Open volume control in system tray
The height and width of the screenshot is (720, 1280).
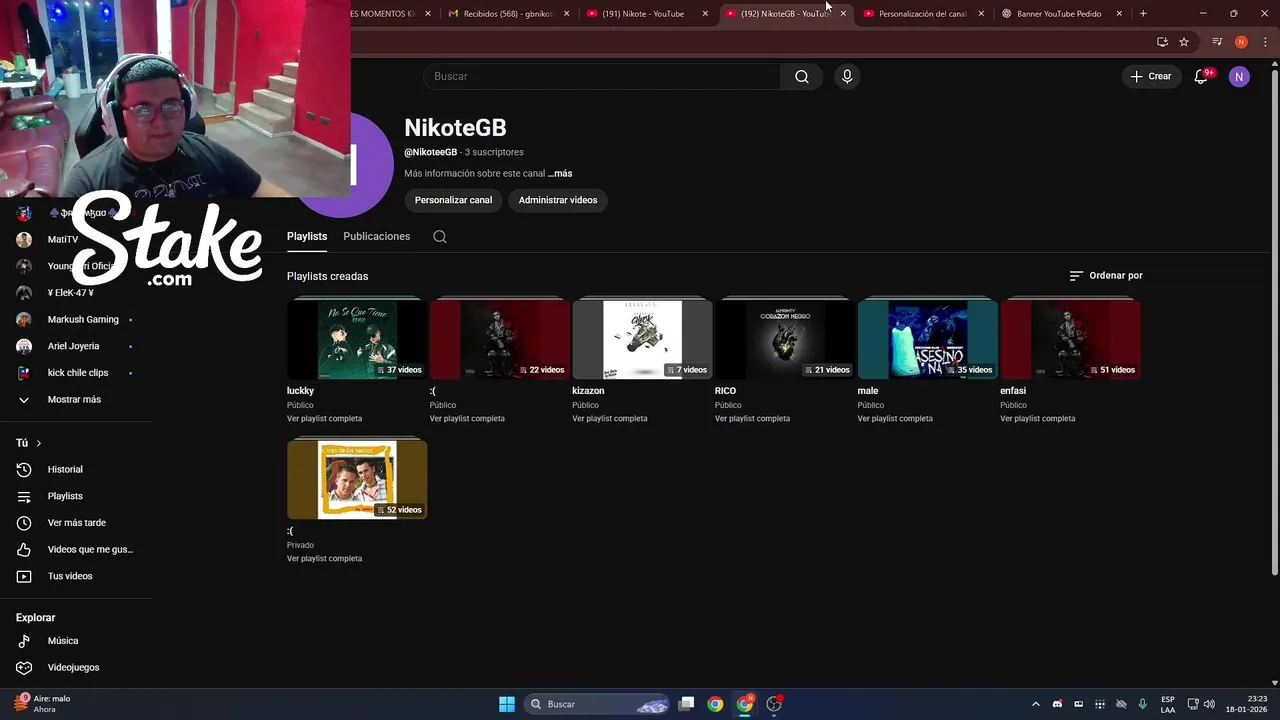(1209, 704)
